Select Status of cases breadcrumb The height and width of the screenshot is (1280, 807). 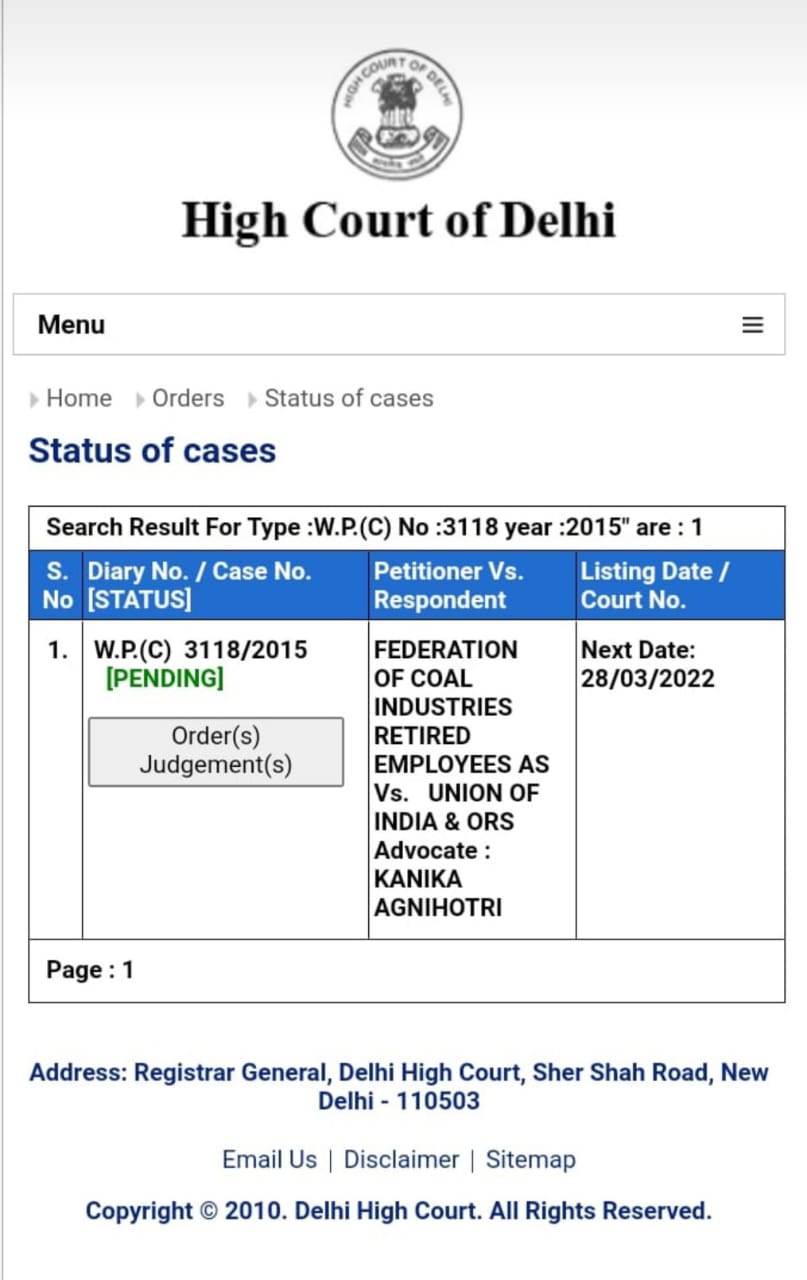pyautogui.click(x=349, y=398)
